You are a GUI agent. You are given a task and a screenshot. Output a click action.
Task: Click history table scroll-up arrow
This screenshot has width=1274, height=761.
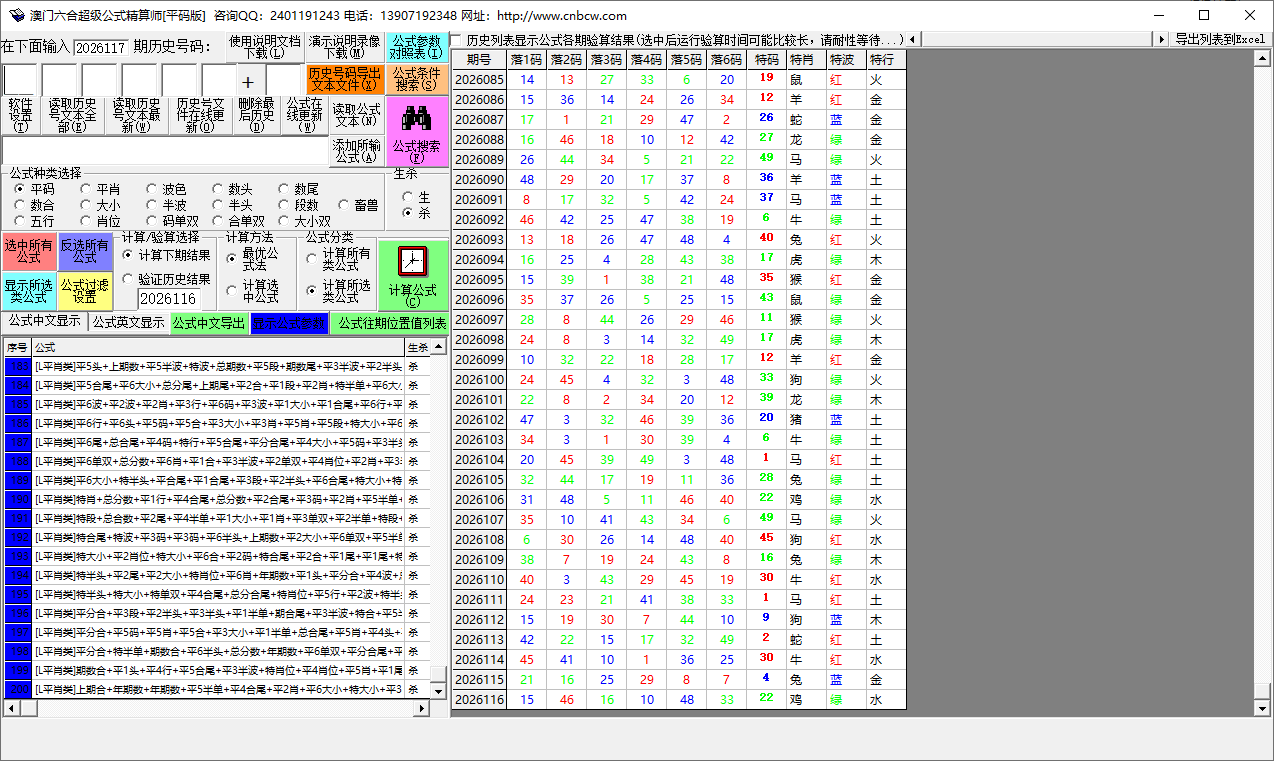pos(1262,57)
